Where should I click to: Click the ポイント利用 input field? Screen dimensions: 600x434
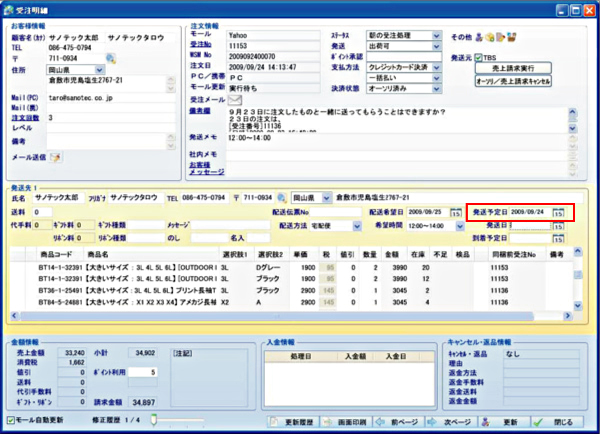pyautogui.click(x=142, y=372)
